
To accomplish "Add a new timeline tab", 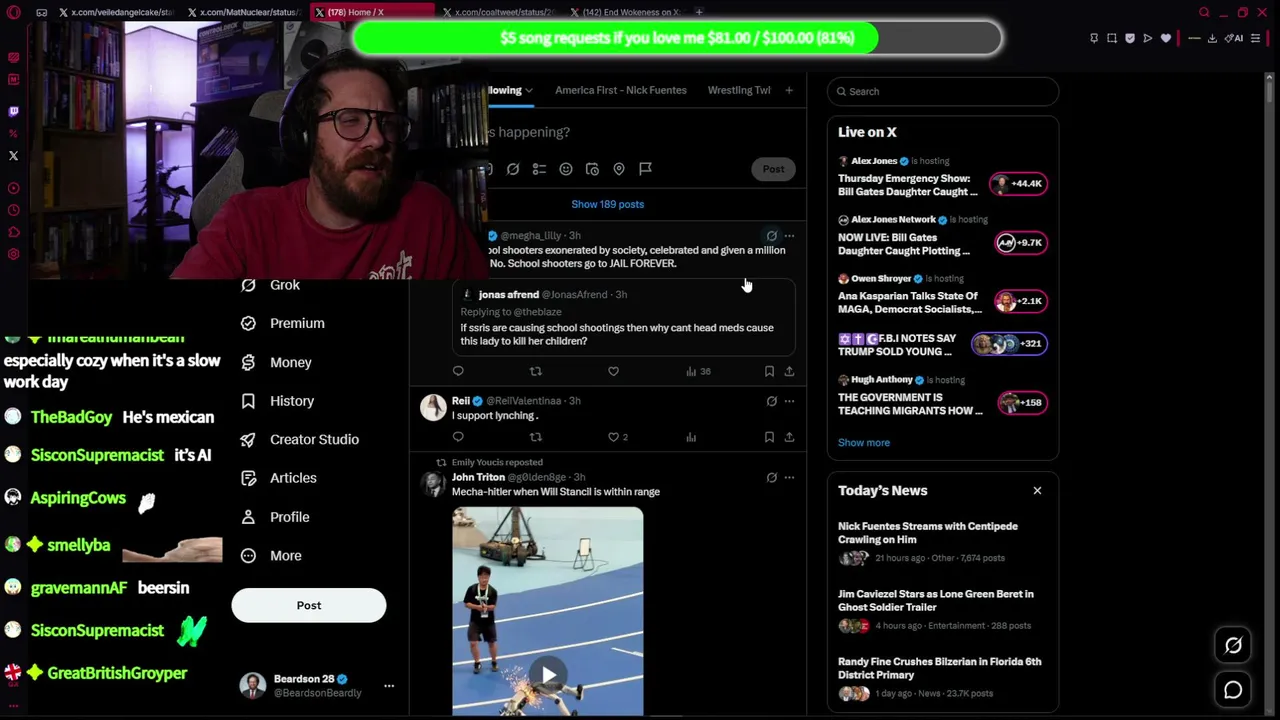I will pyautogui.click(x=789, y=90).
